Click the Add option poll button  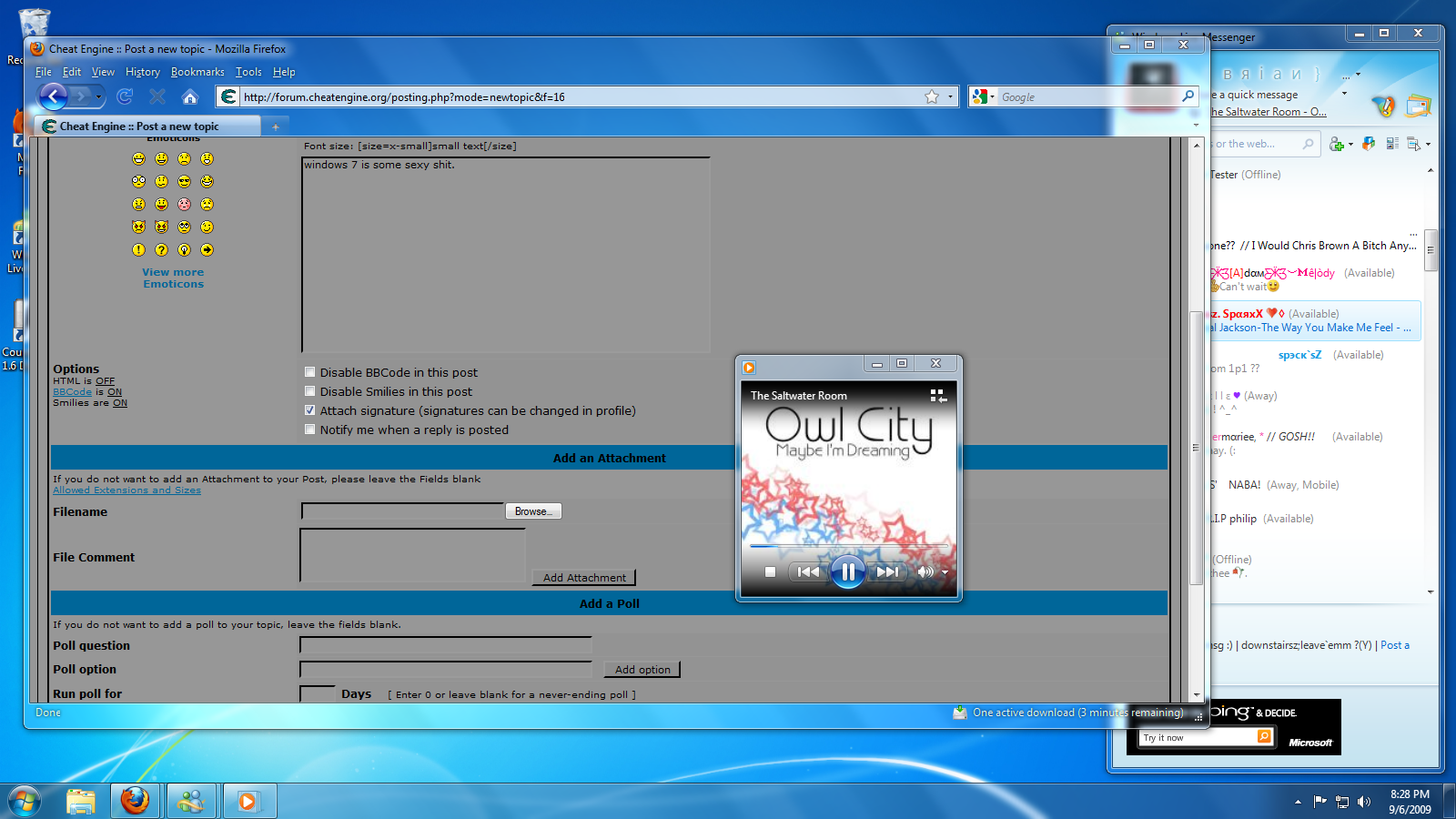point(642,670)
